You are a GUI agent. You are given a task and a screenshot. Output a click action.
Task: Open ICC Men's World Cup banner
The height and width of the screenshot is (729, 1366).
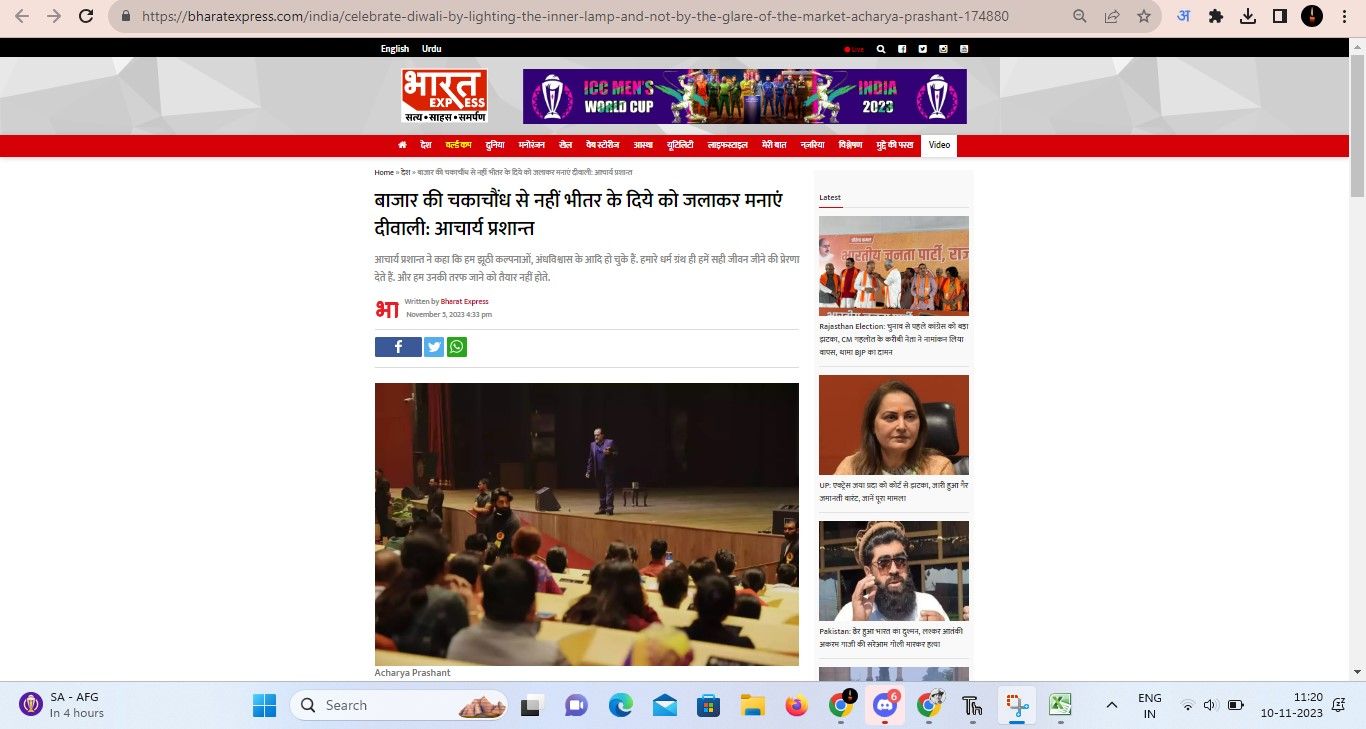pos(744,96)
